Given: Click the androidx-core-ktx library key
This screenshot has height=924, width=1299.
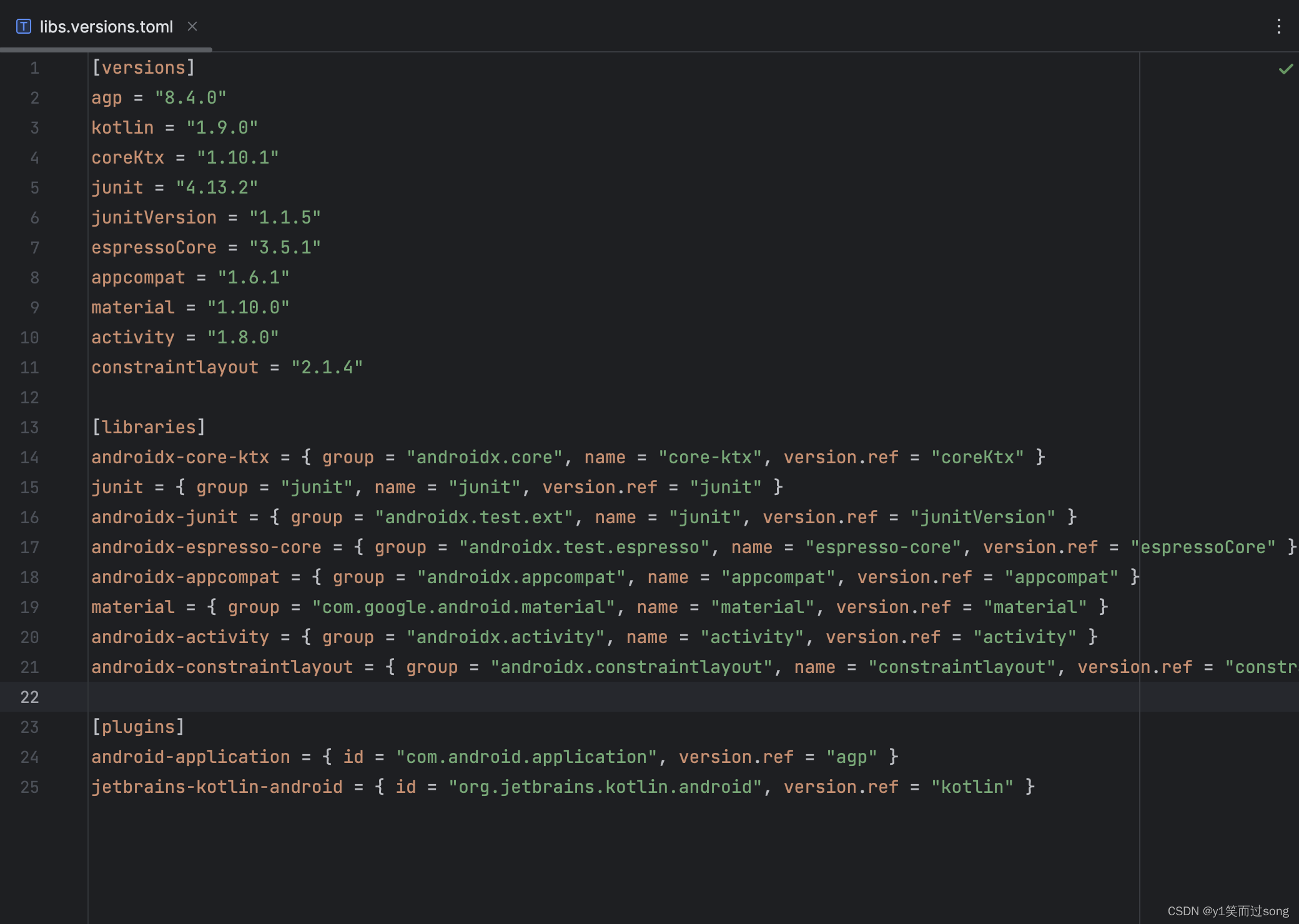Looking at the screenshot, I should point(180,457).
